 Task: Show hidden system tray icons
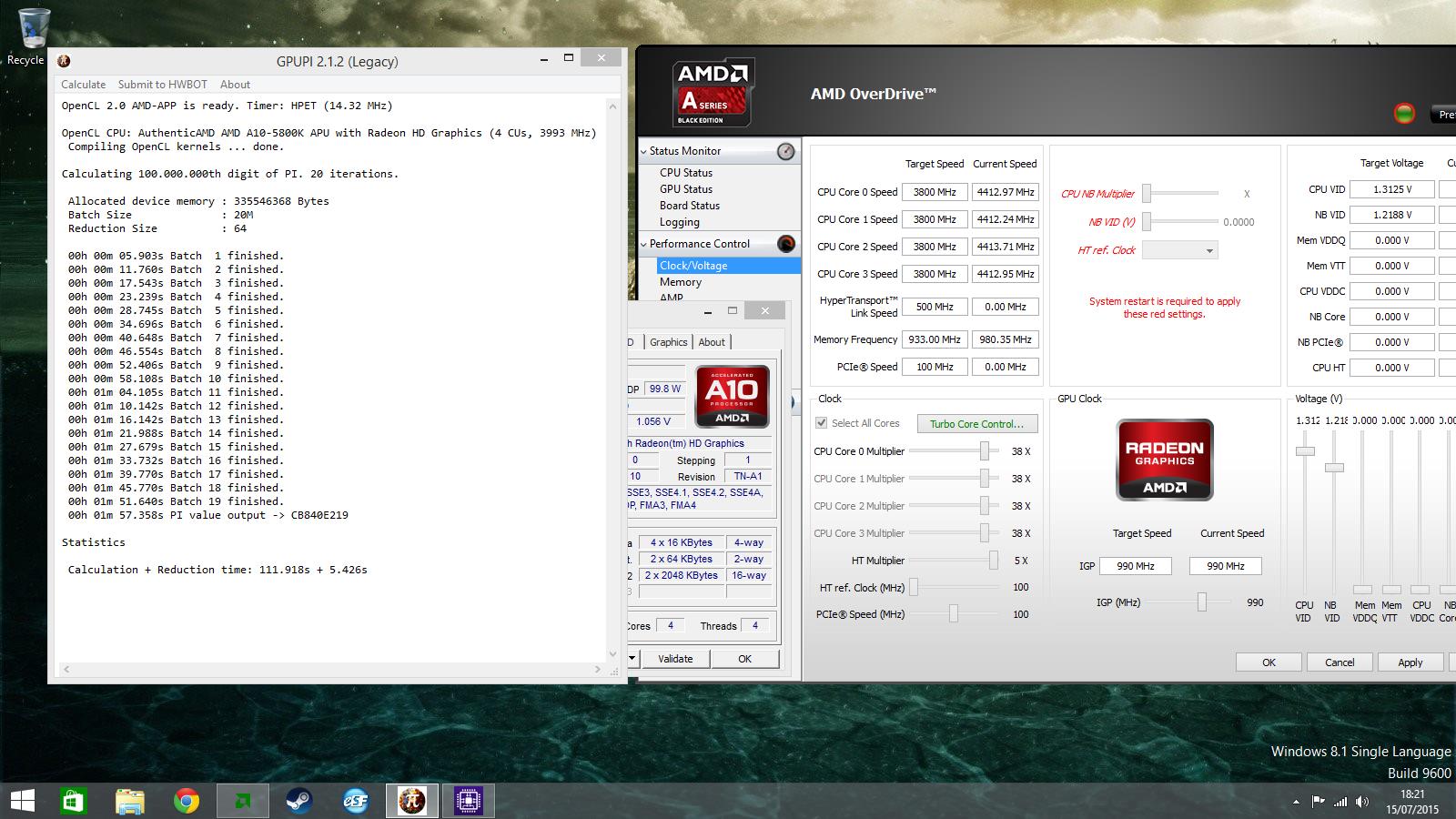point(1296,803)
